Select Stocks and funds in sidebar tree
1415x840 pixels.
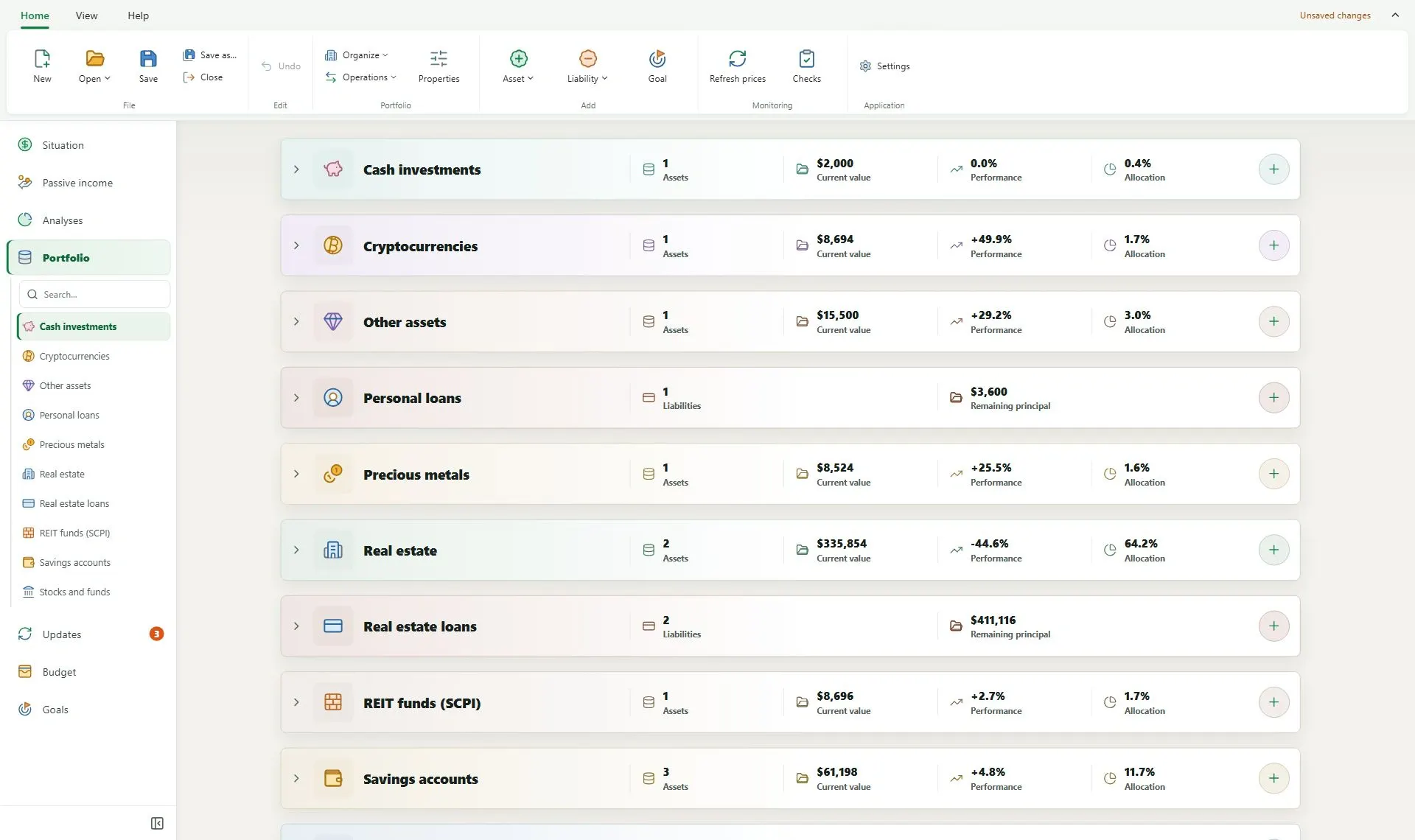point(94,592)
